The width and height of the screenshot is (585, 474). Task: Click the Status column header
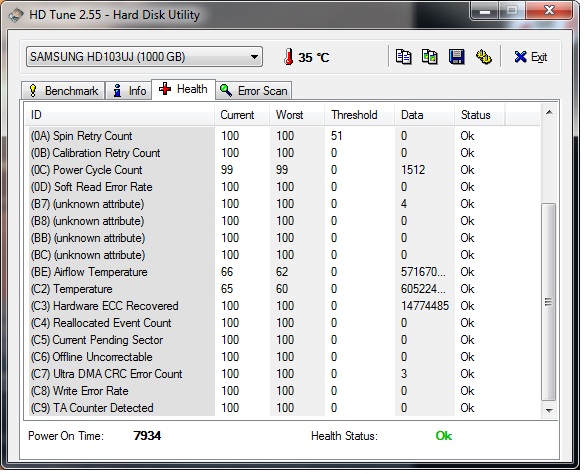(480, 115)
